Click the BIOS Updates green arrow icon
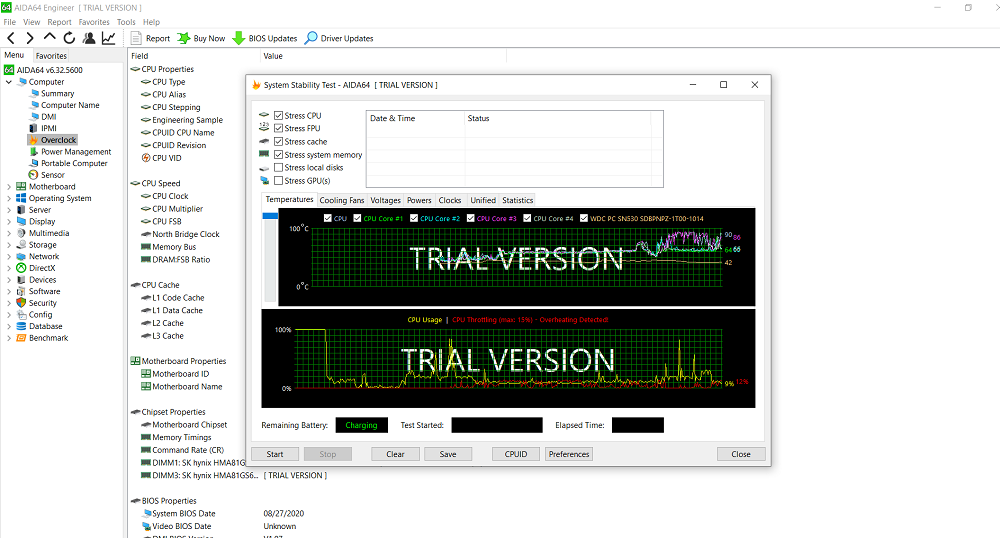 pyautogui.click(x=239, y=38)
